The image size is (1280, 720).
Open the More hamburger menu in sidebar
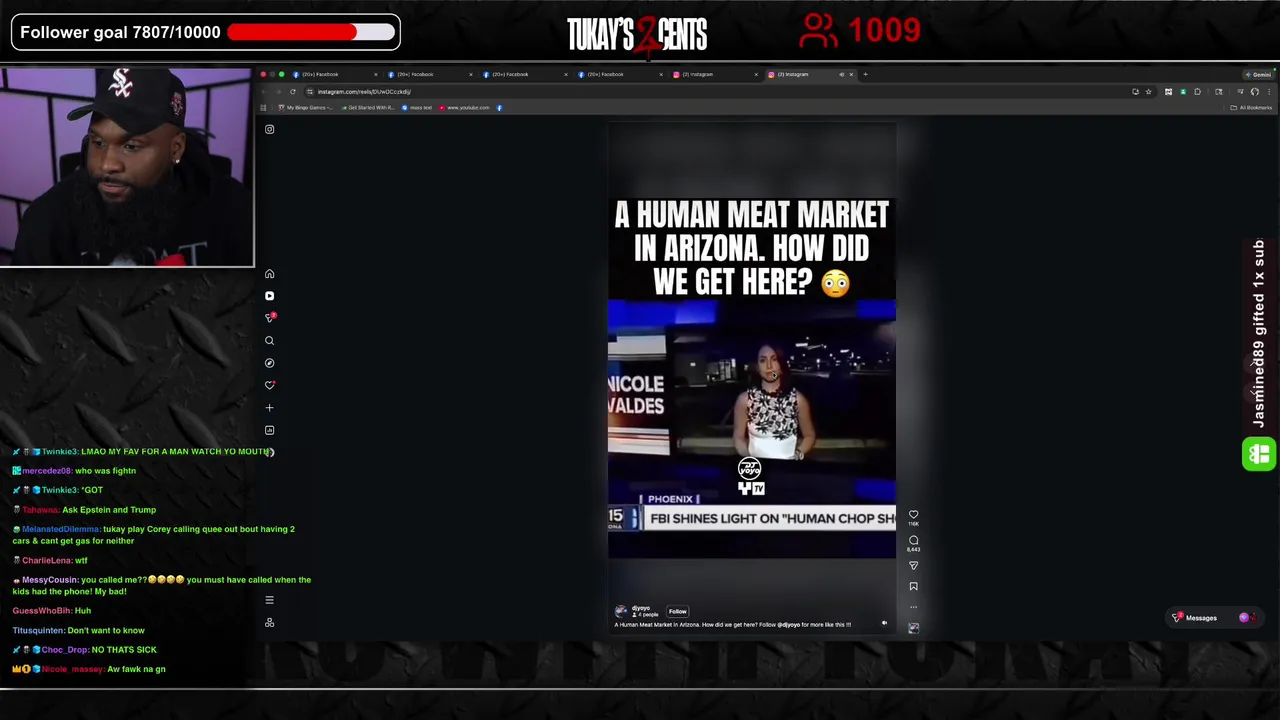point(269,600)
